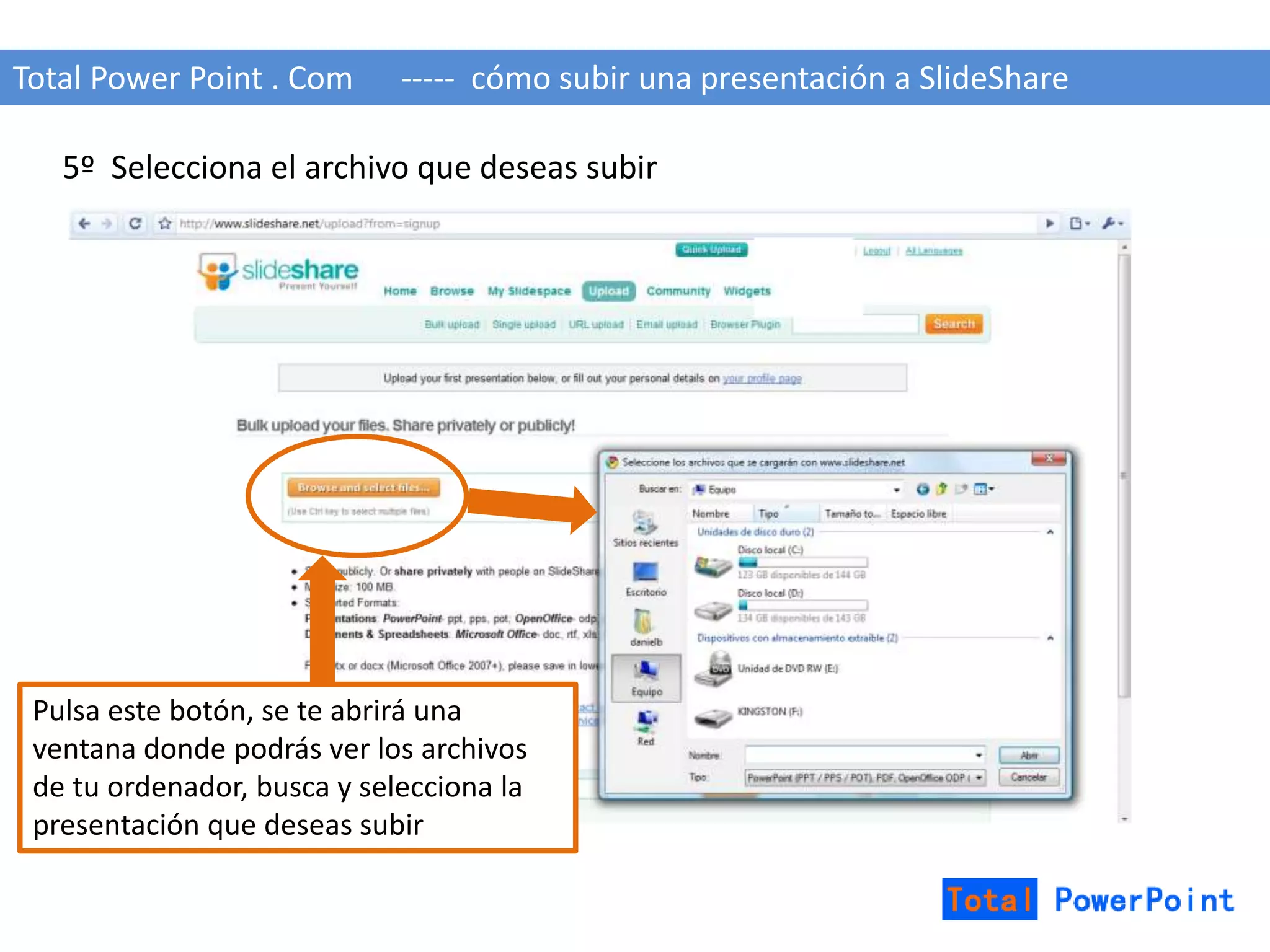Go back in the file dialog toolbar
This screenshot has width=1270, height=952.
tap(923, 489)
